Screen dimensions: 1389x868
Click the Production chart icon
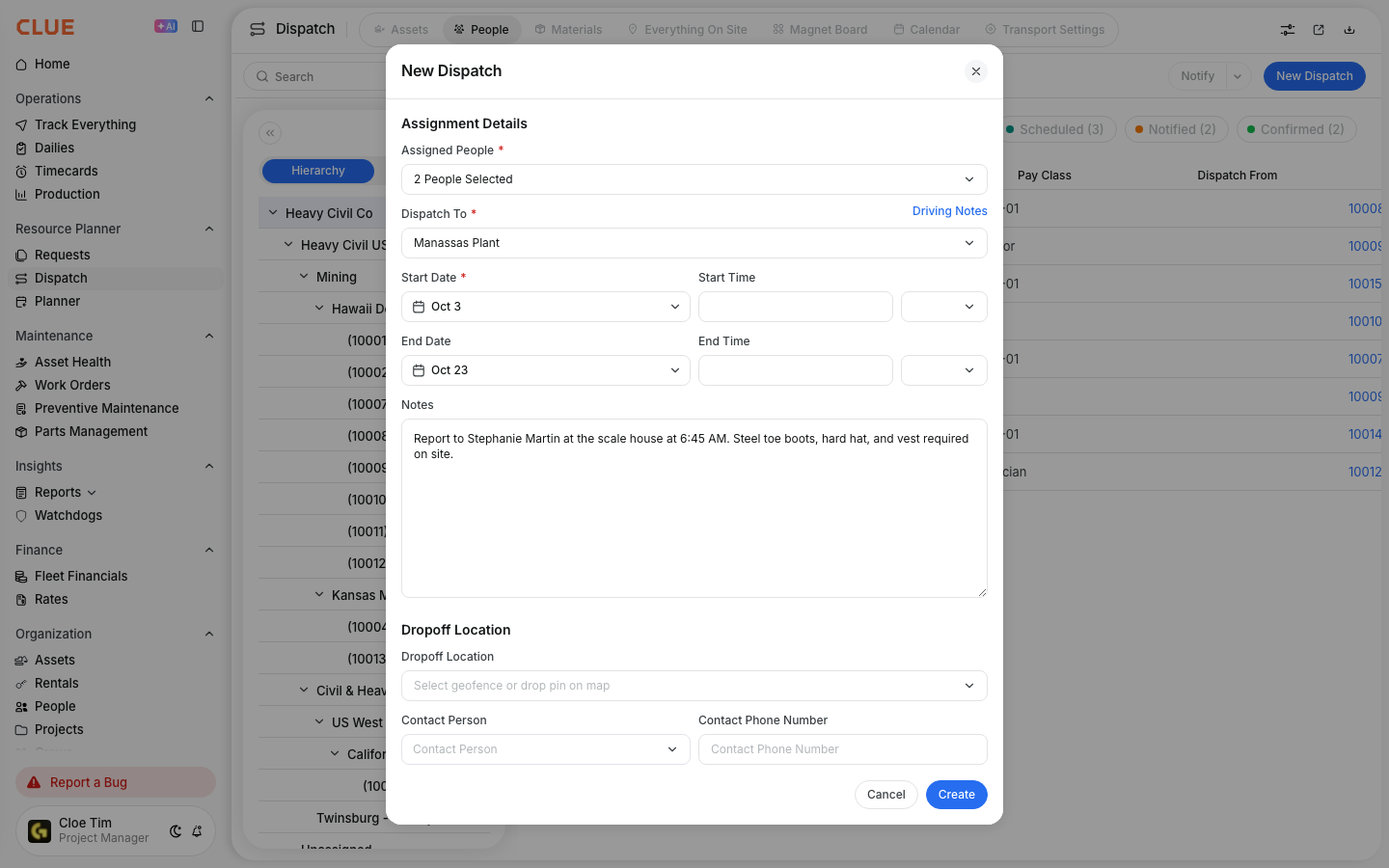[21, 195]
